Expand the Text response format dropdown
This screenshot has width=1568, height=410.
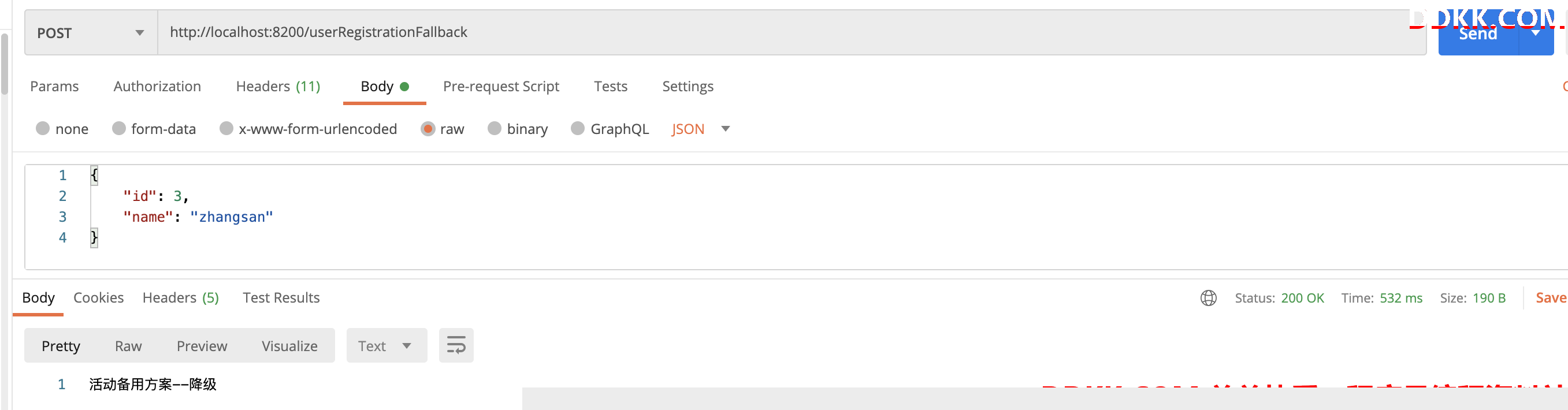[x=387, y=345]
